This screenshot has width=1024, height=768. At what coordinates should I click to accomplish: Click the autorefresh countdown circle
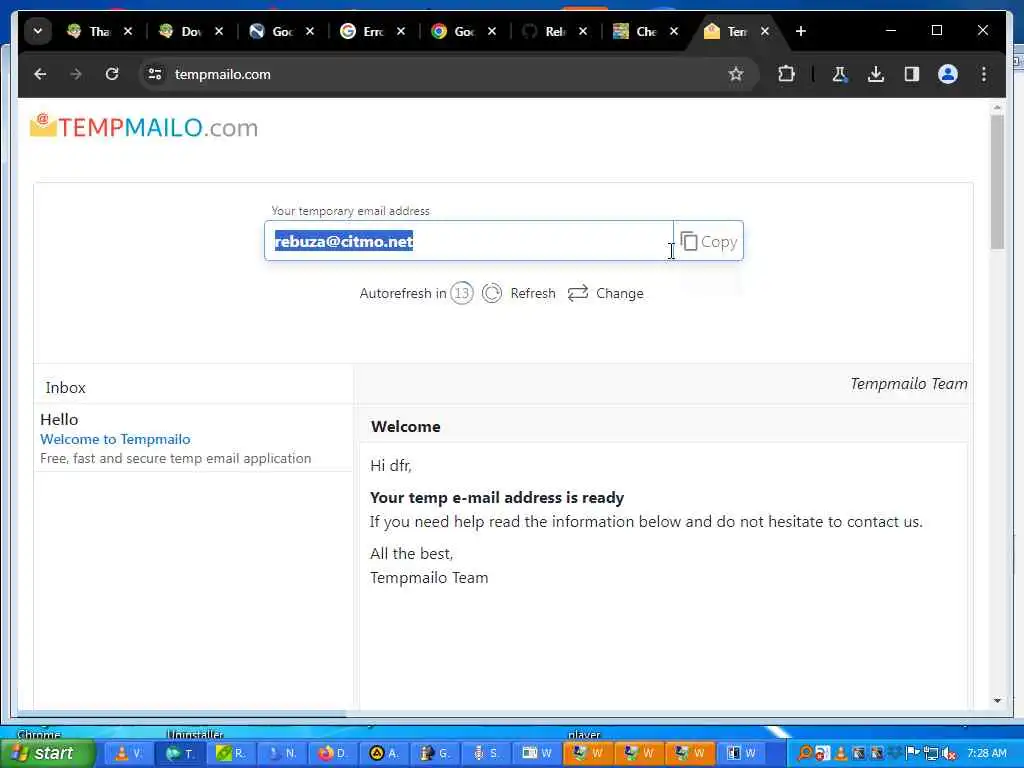(x=462, y=293)
